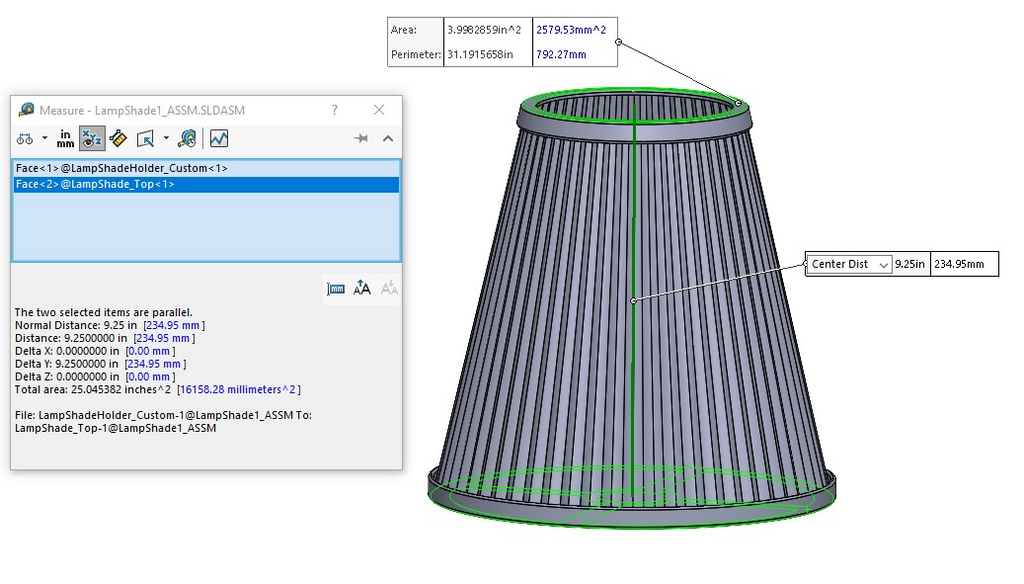Expand Projected On dropdown arrow
The width and height of the screenshot is (1024, 584).
click(166, 138)
